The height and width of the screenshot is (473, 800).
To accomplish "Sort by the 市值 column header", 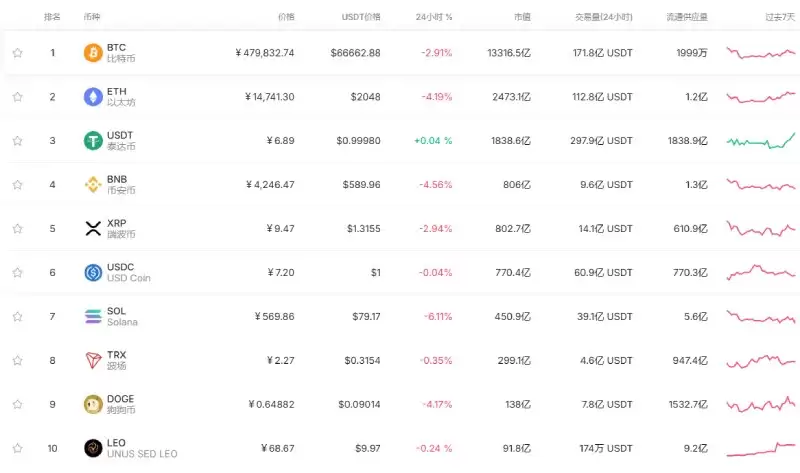I will coord(522,17).
